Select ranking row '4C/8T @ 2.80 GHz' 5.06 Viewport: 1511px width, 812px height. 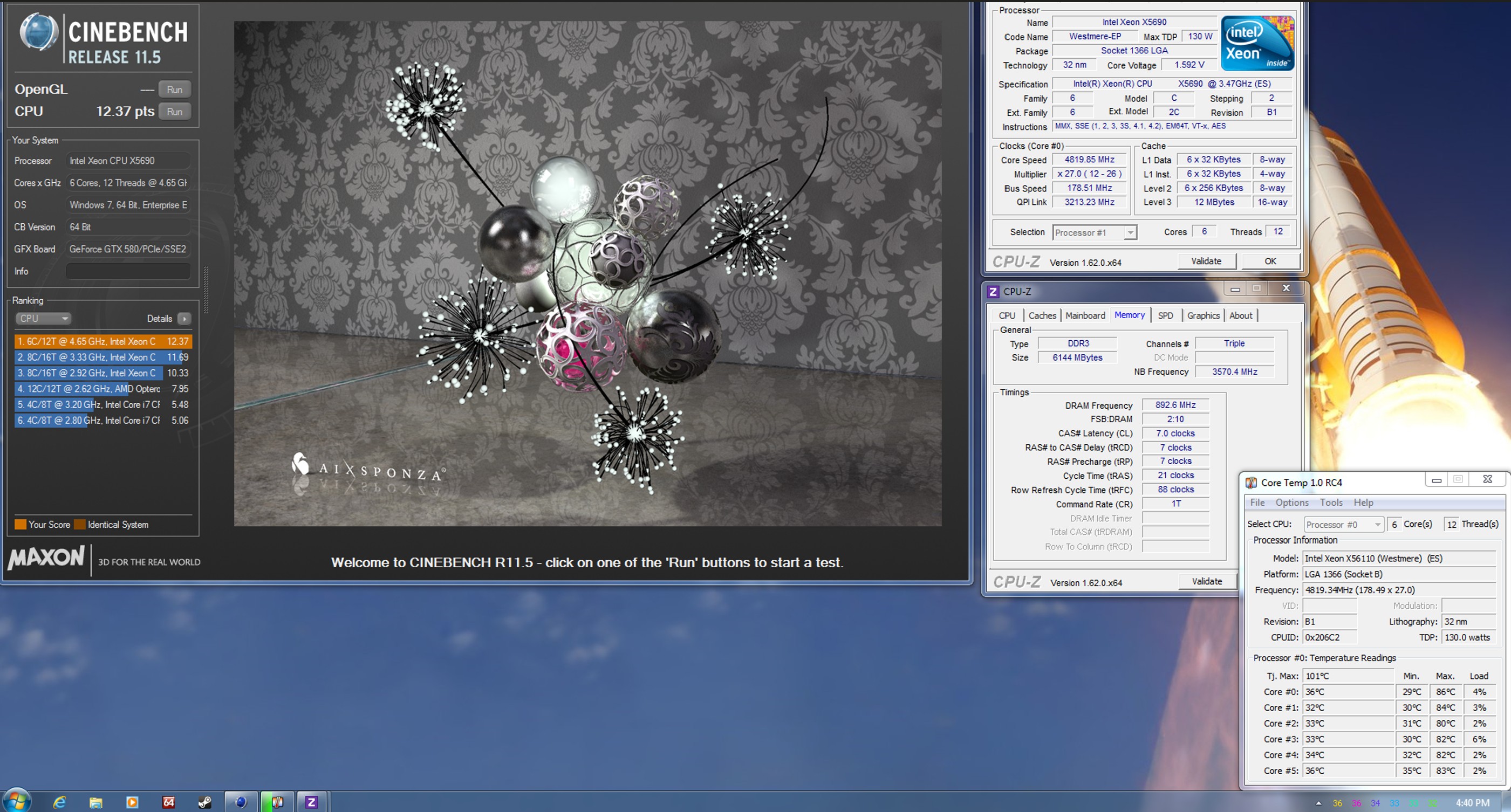(103, 421)
